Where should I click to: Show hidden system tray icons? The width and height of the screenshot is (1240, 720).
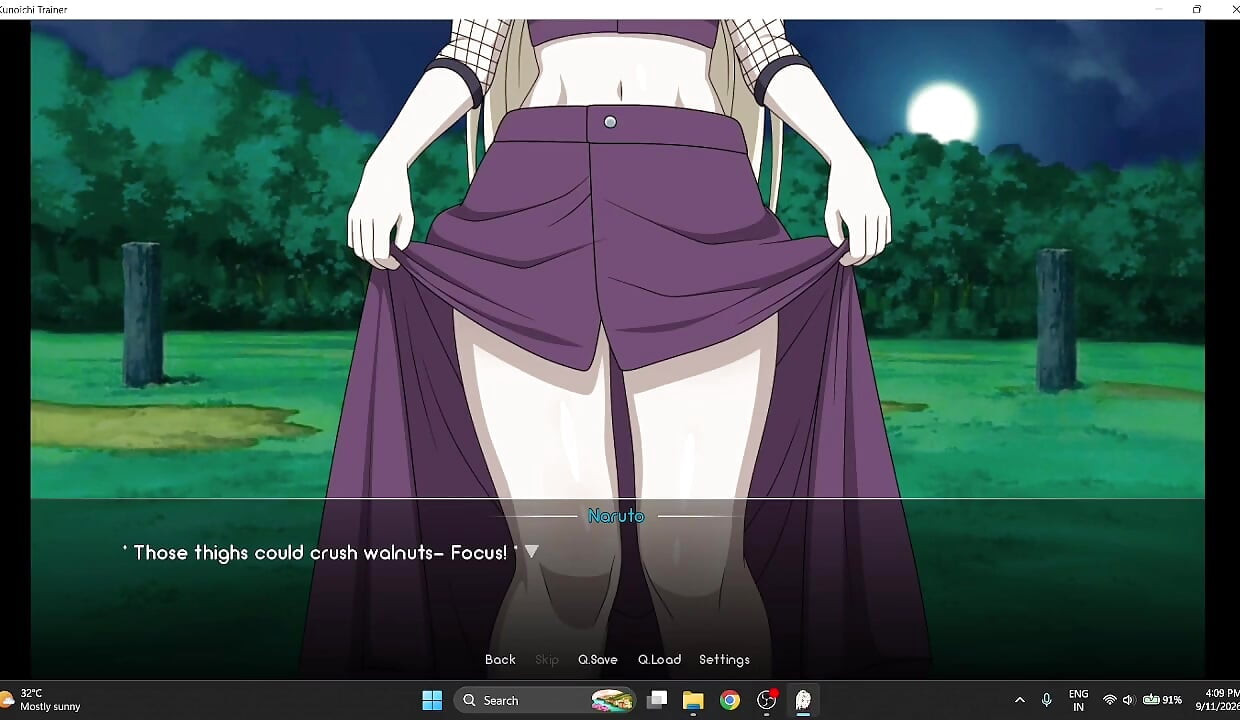1019,700
